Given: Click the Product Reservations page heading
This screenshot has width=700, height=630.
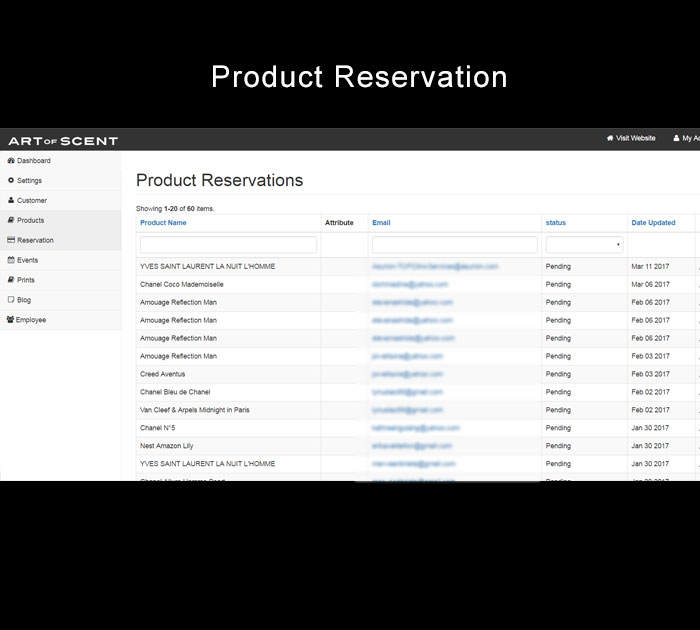Looking at the screenshot, I should click(x=219, y=180).
